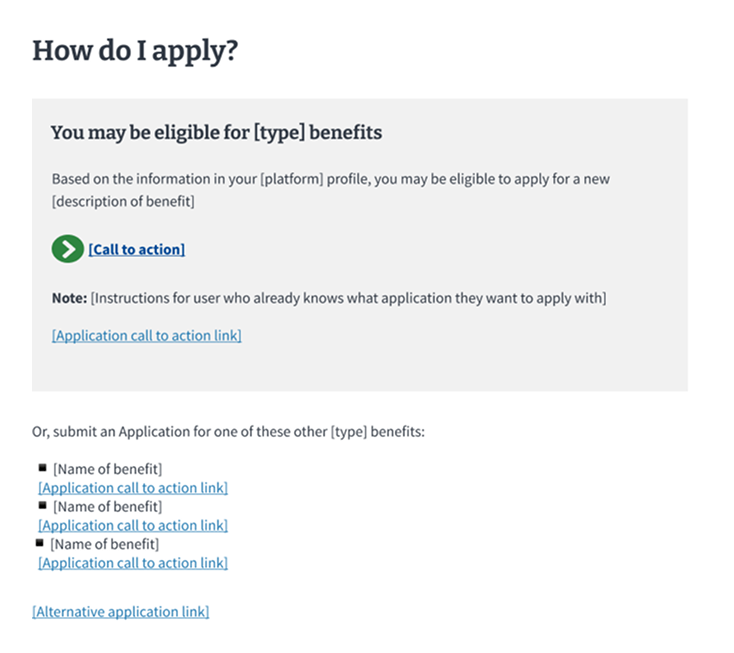The image size is (734, 653).
Task: Click the first square bullet marker
Action: click(x=43, y=468)
